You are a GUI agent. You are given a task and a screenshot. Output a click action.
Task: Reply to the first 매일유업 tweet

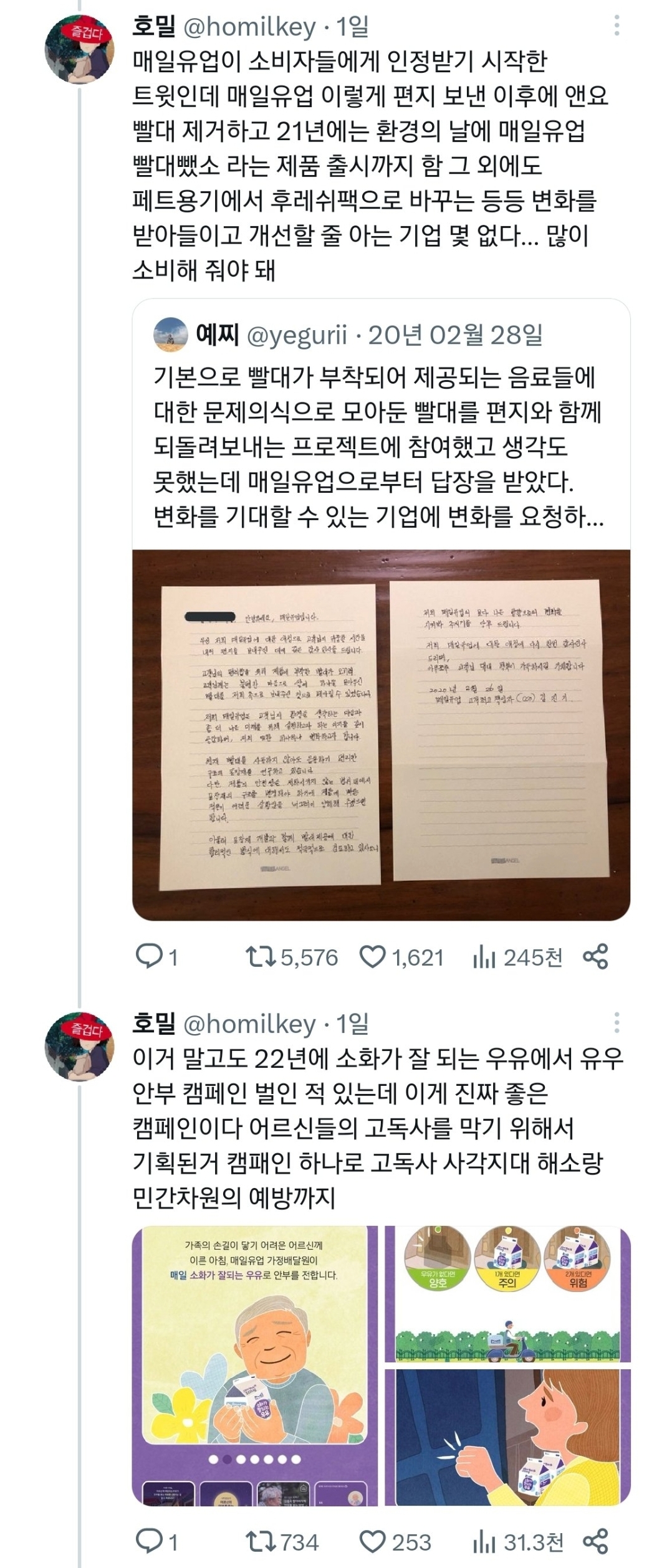150,956
